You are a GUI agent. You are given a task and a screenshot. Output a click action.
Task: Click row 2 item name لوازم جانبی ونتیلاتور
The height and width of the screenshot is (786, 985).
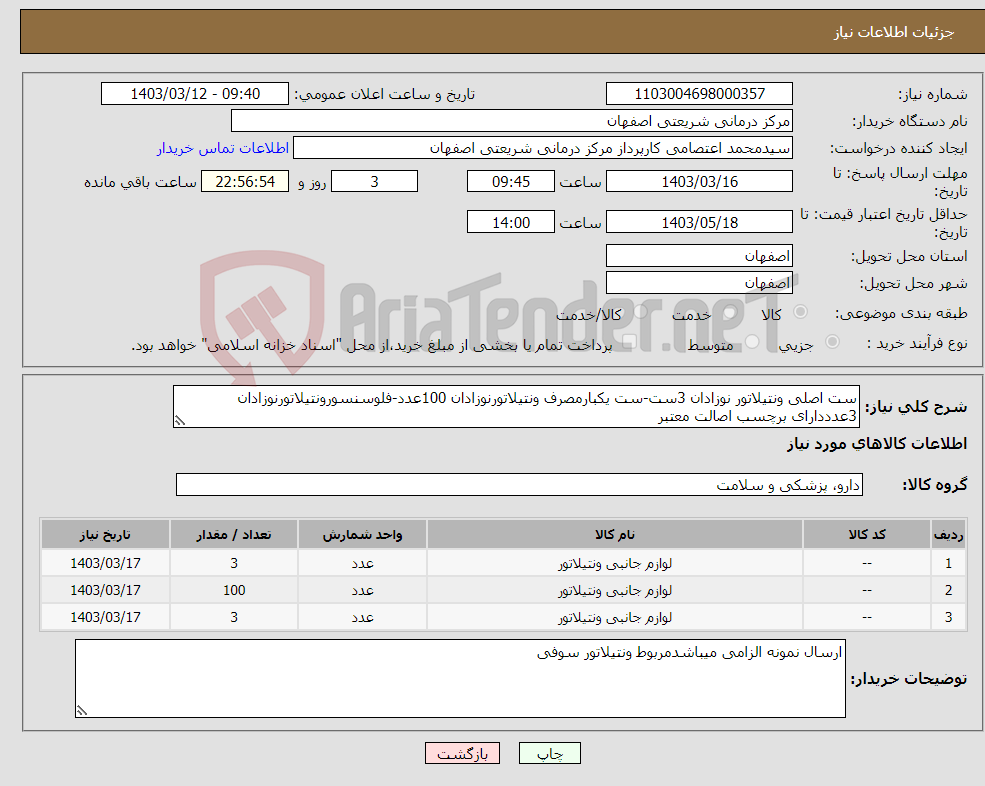(615, 590)
